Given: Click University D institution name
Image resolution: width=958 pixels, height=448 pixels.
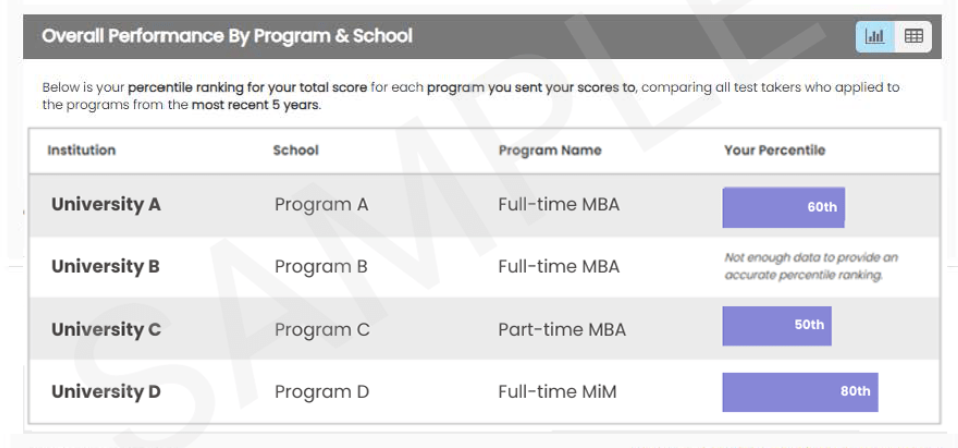Looking at the screenshot, I should [x=106, y=391].
